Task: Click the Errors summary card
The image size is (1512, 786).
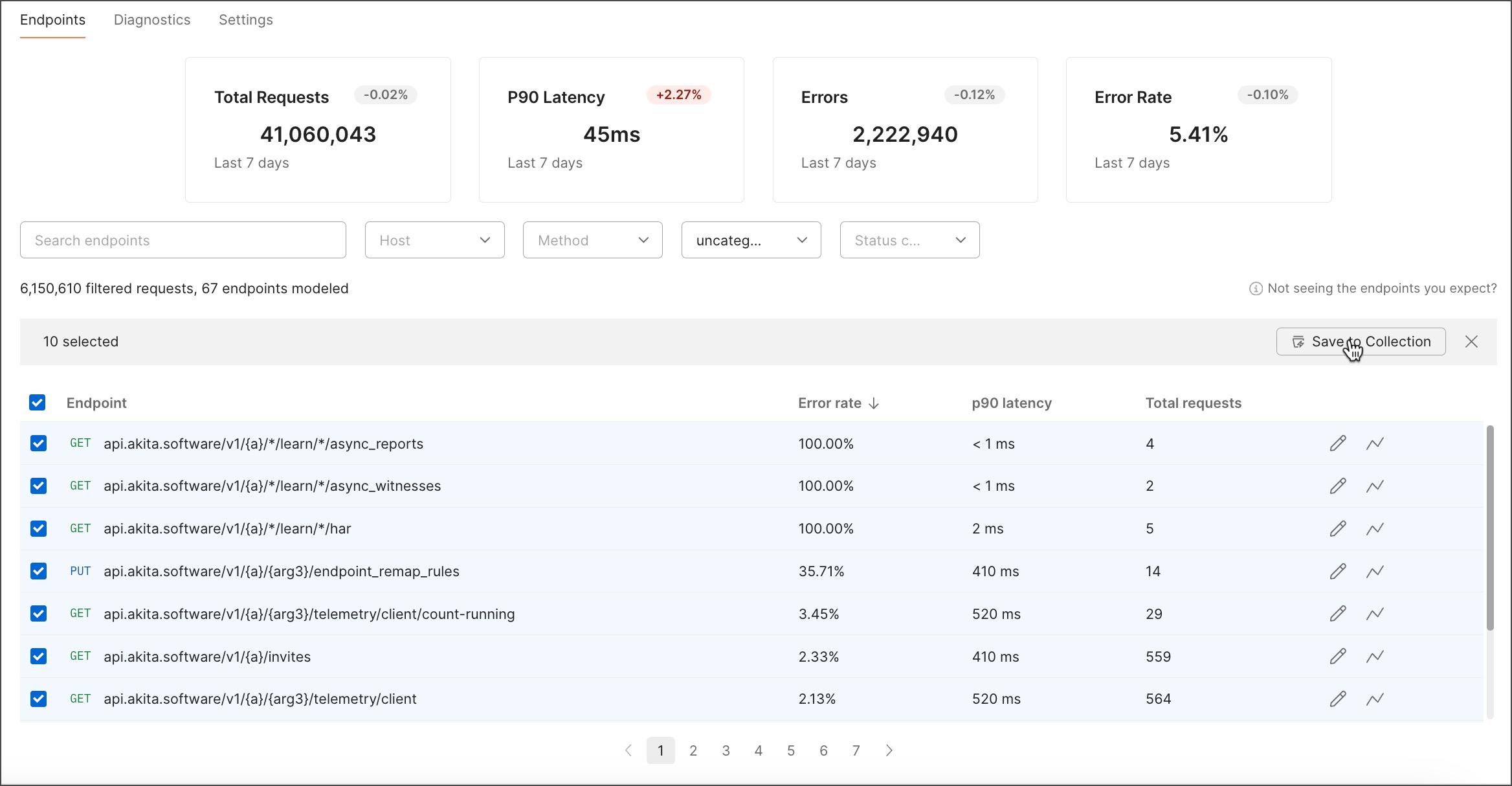Action: tap(906, 130)
